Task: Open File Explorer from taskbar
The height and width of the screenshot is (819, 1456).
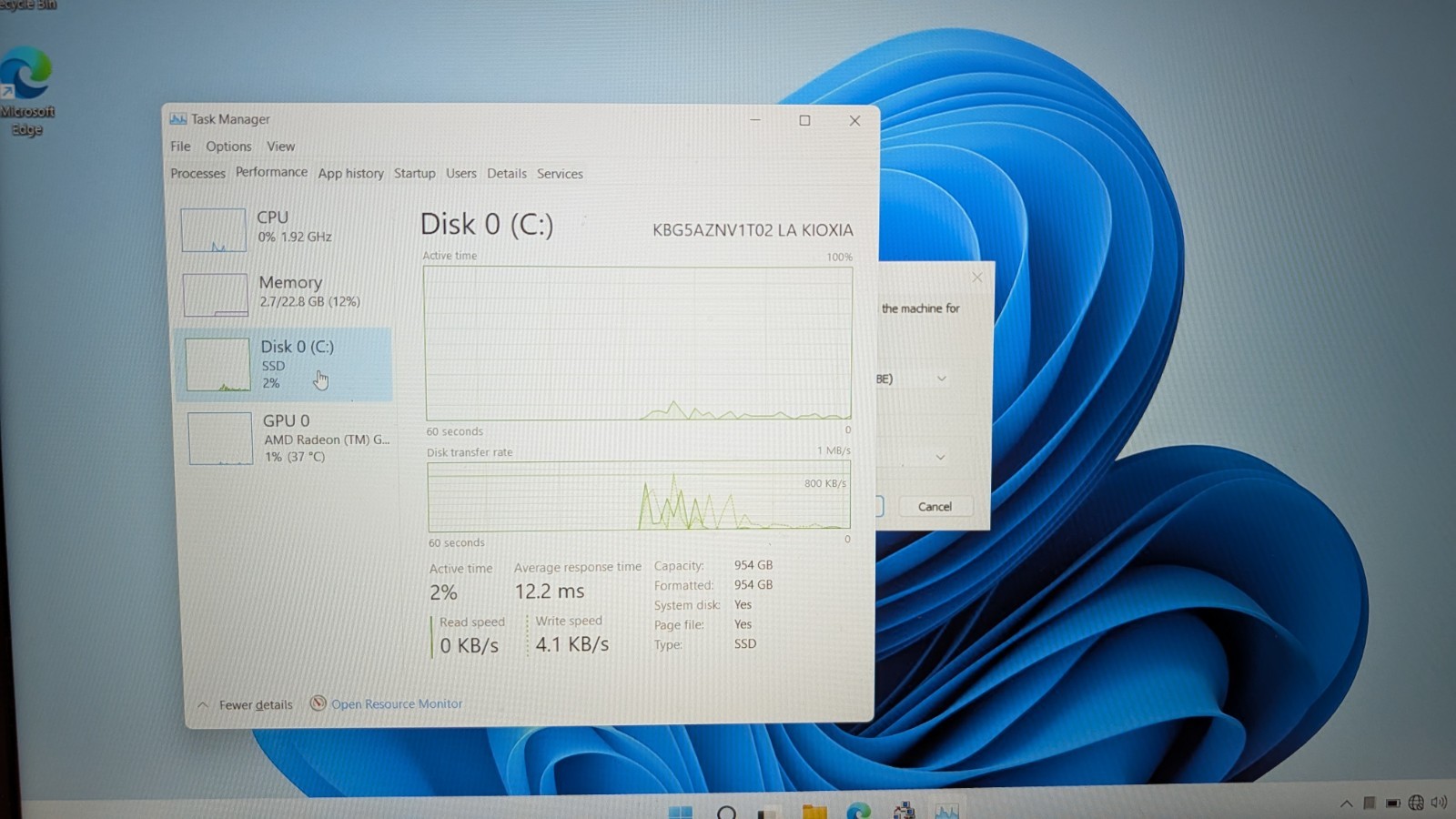Action: click(814, 812)
